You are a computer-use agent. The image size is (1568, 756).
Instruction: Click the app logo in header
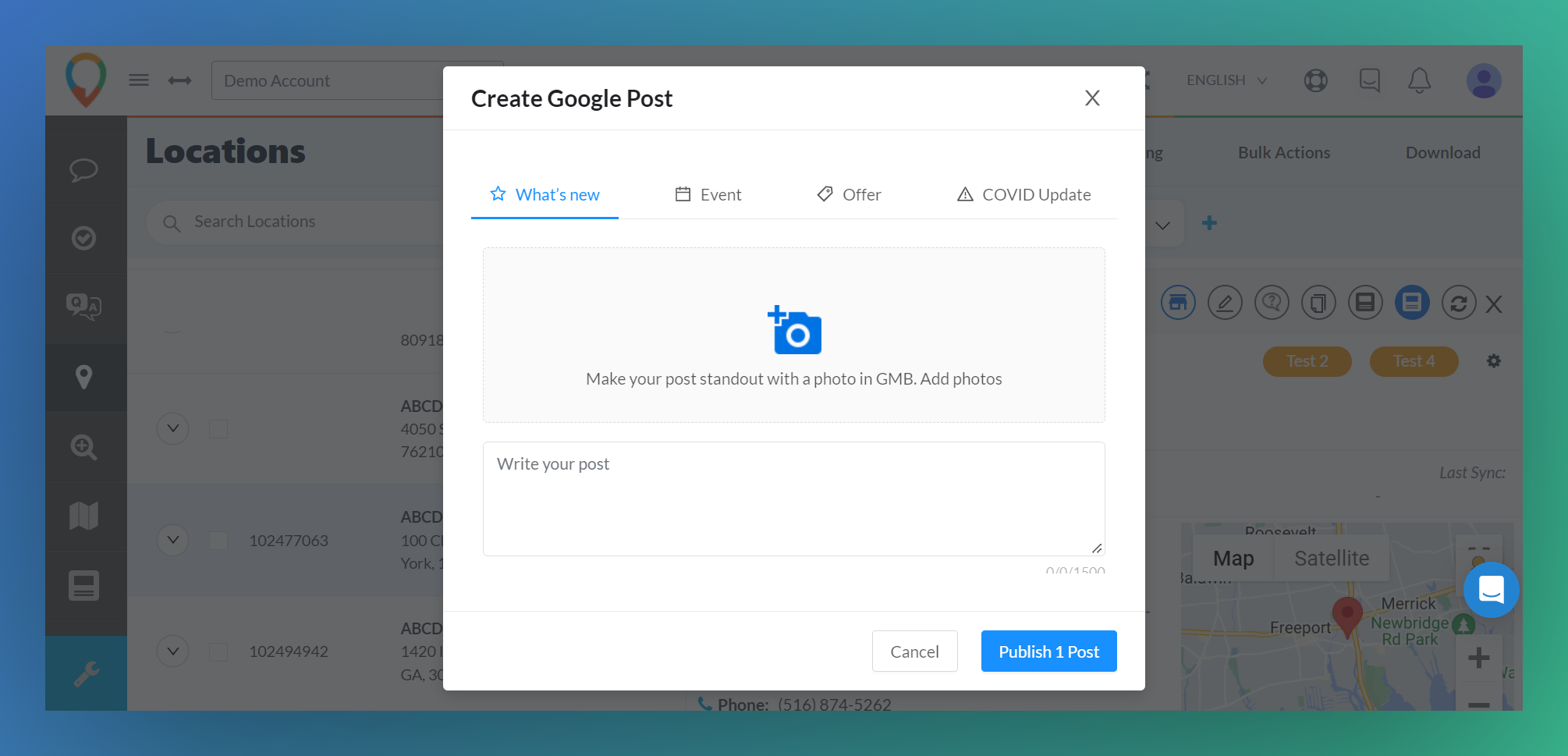coord(86,80)
